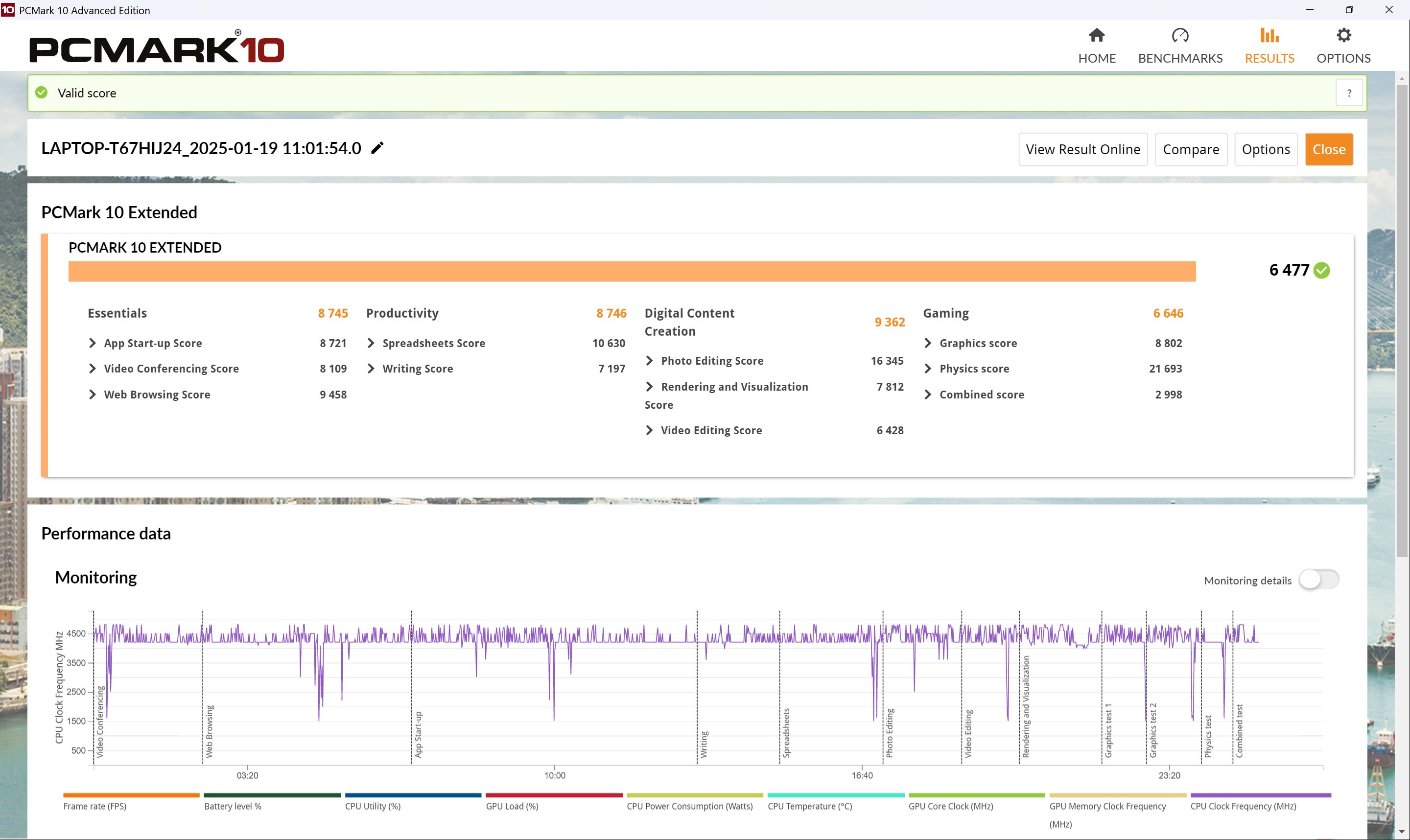Open Benchmarks via the gauge icon

pos(1179,36)
